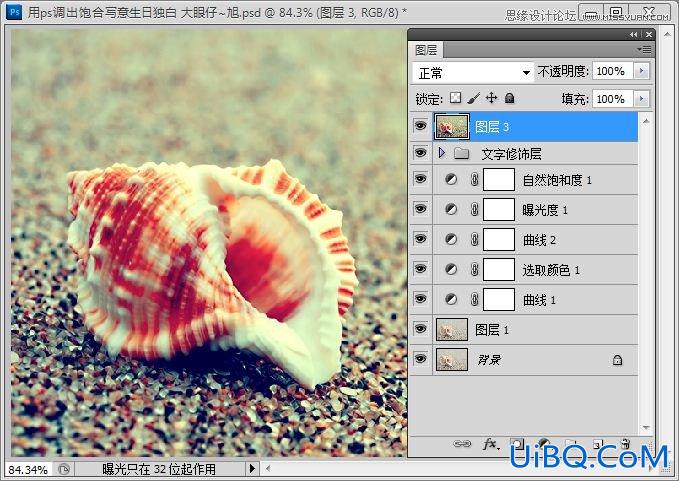Image resolution: width=679 pixels, height=481 pixels.
Task: Click the 图层 1 layer thumbnail
Action: 452,329
